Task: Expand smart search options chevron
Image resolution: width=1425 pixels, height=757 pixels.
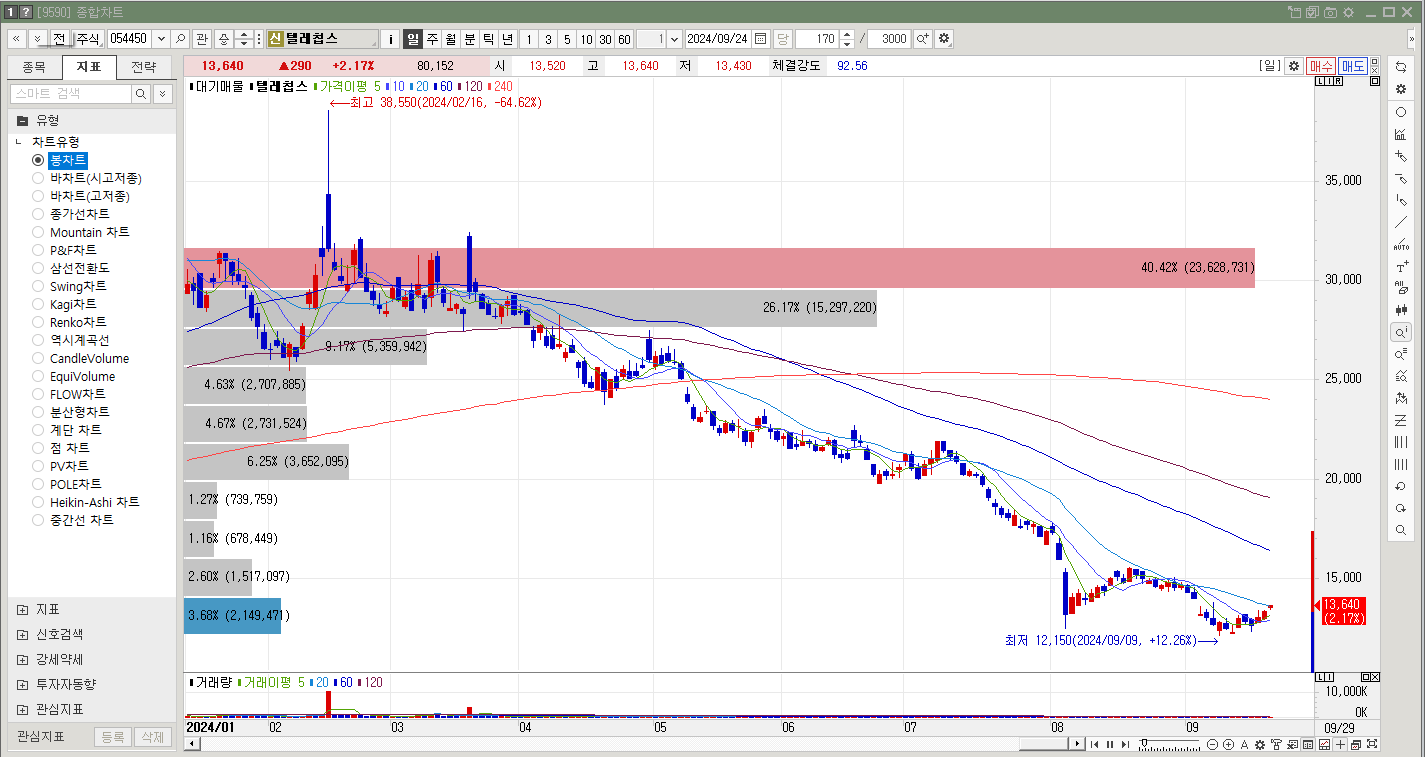Action: coord(162,94)
